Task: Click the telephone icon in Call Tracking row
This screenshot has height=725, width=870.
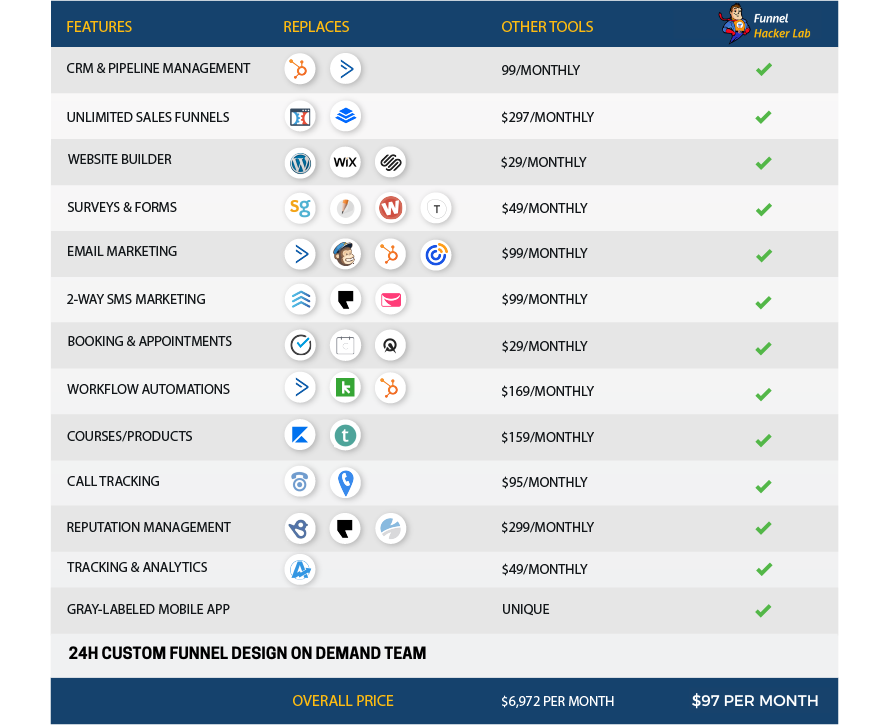Action: tap(300, 482)
